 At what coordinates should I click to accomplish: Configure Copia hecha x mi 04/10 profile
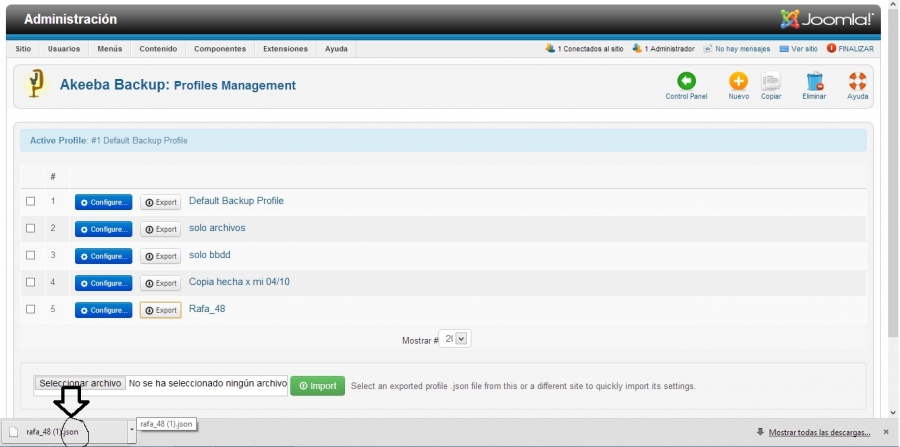[x=103, y=283]
